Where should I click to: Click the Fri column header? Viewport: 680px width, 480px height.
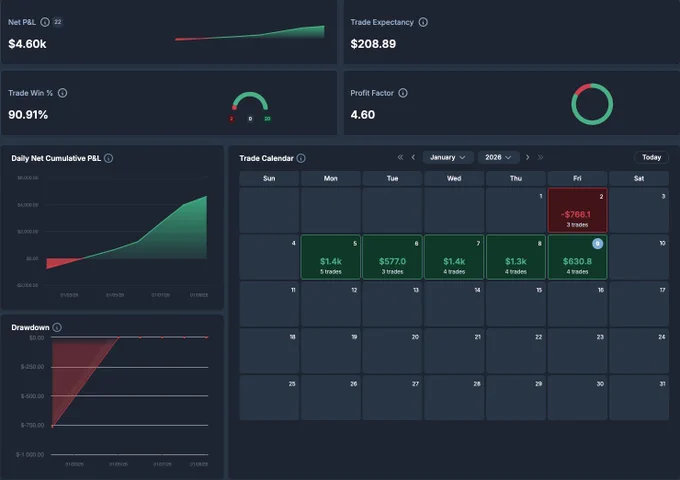(x=577, y=178)
